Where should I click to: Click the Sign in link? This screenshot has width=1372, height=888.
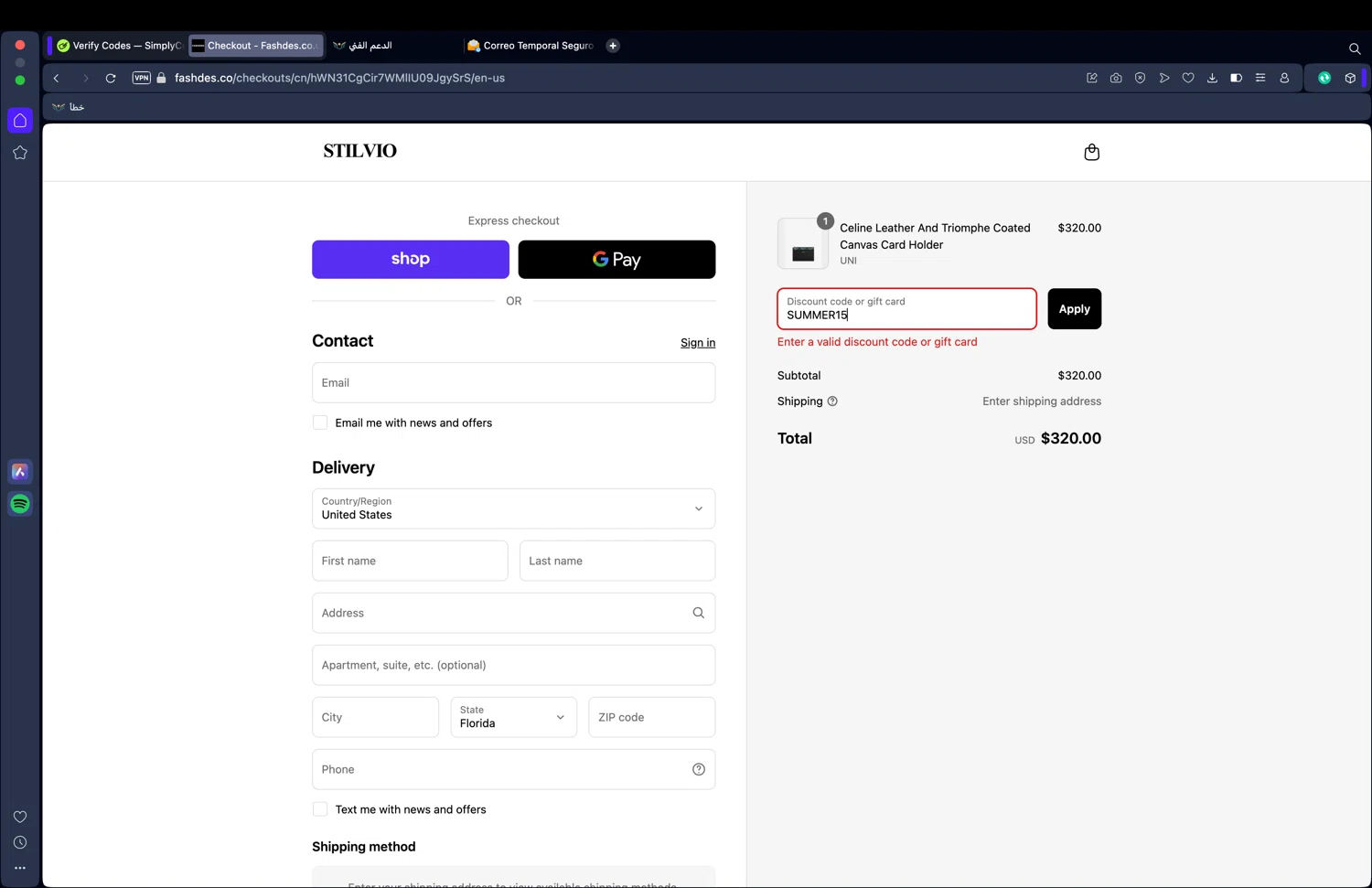coord(698,343)
